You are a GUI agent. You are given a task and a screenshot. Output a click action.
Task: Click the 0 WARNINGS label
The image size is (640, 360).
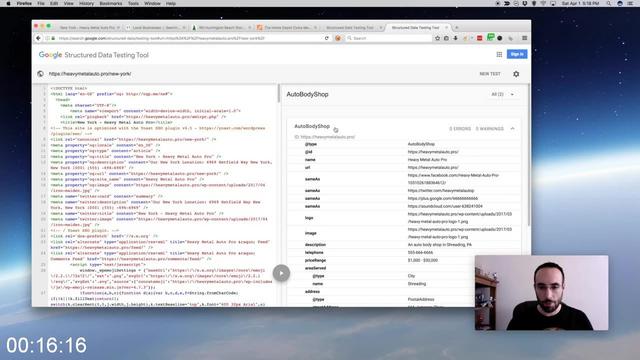489,129
